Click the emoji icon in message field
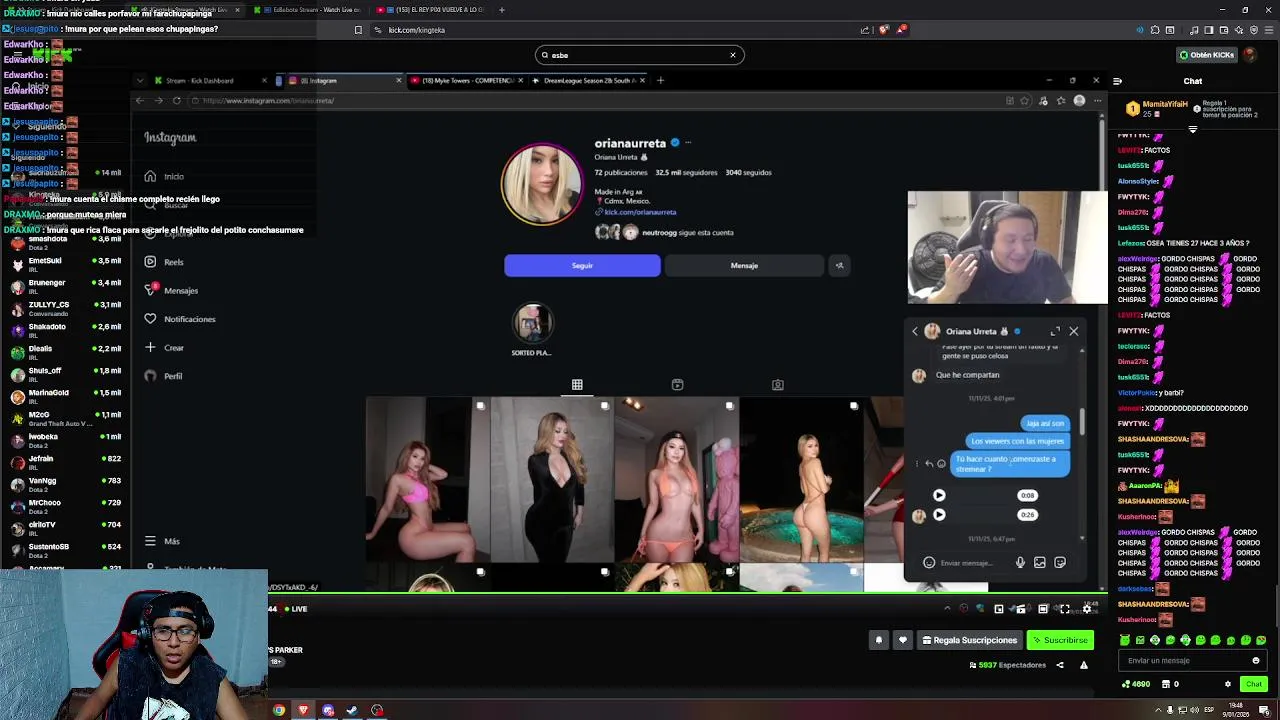The height and width of the screenshot is (720, 1280). (929, 563)
